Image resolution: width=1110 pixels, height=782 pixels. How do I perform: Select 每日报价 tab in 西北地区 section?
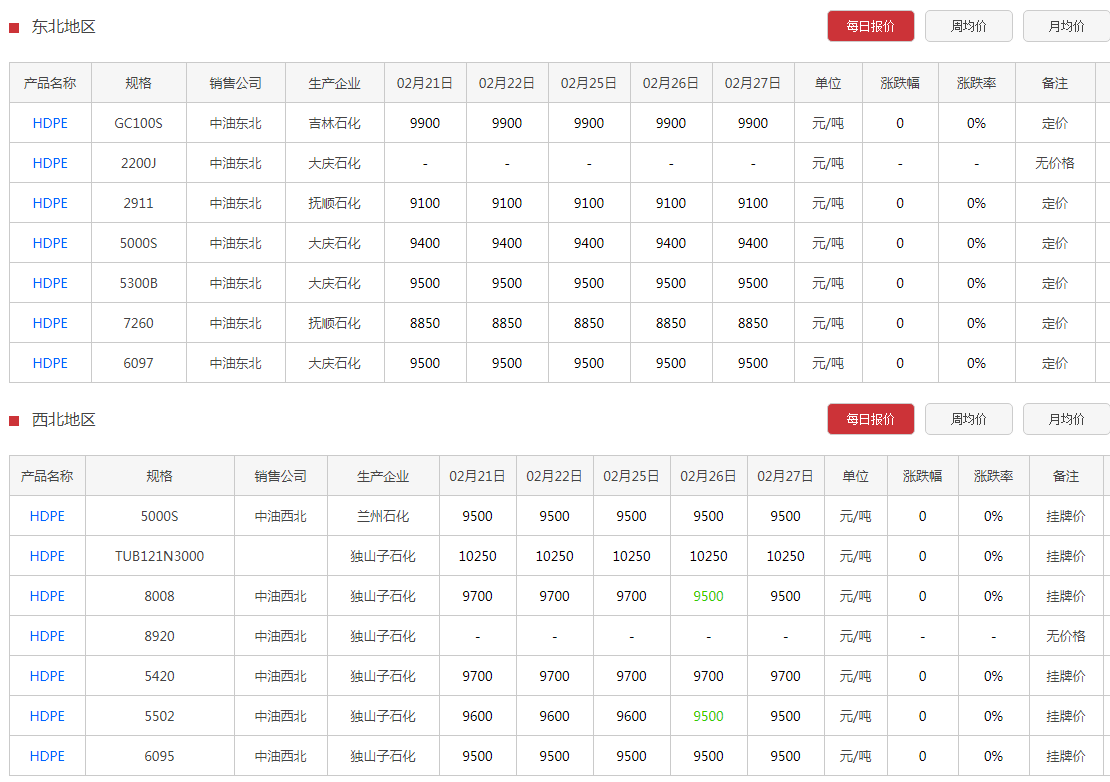pyautogui.click(x=870, y=419)
